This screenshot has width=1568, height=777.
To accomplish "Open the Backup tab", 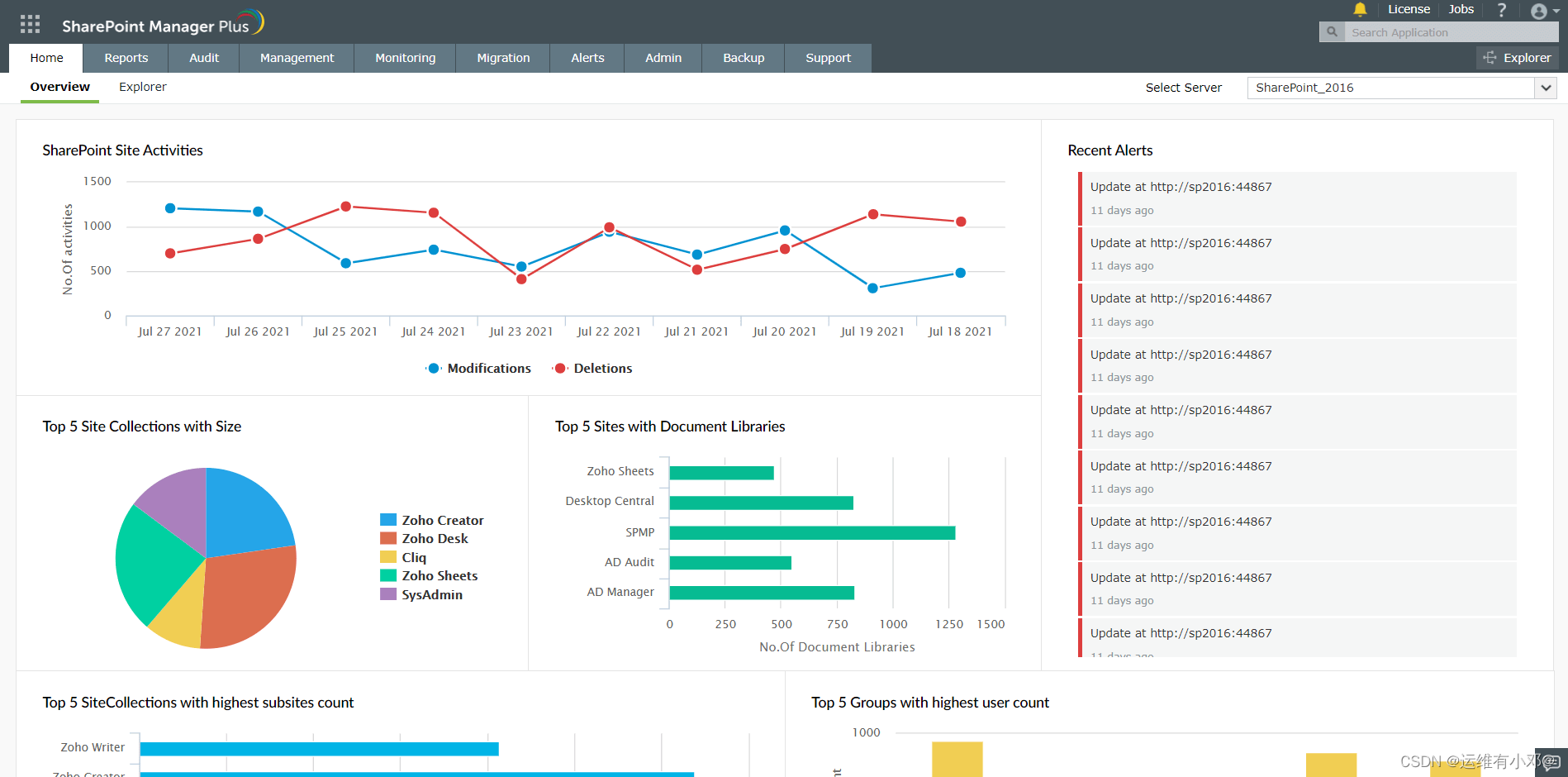I will coord(744,58).
